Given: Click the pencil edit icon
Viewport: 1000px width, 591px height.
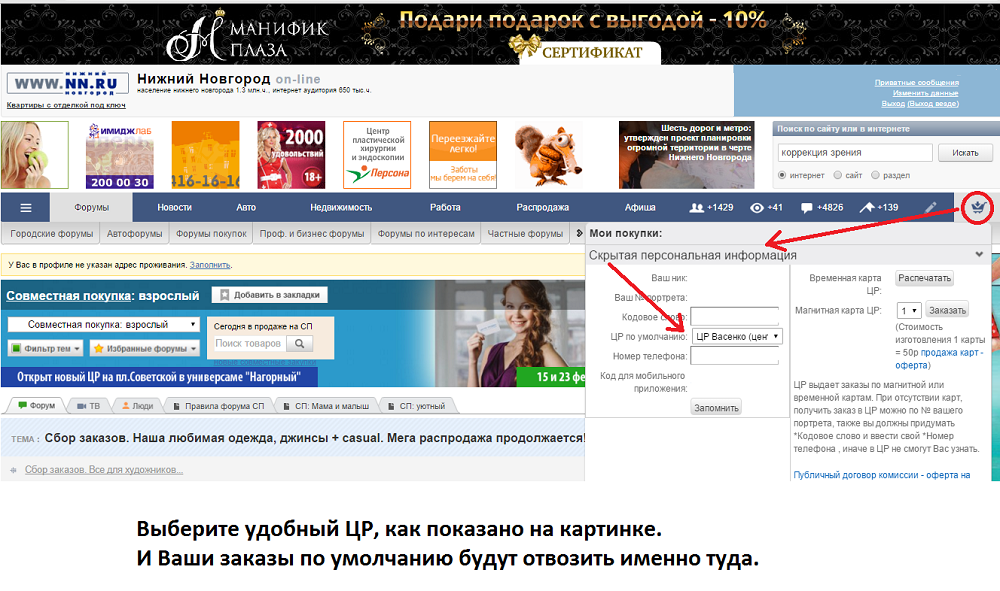Looking at the screenshot, I should 931,207.
